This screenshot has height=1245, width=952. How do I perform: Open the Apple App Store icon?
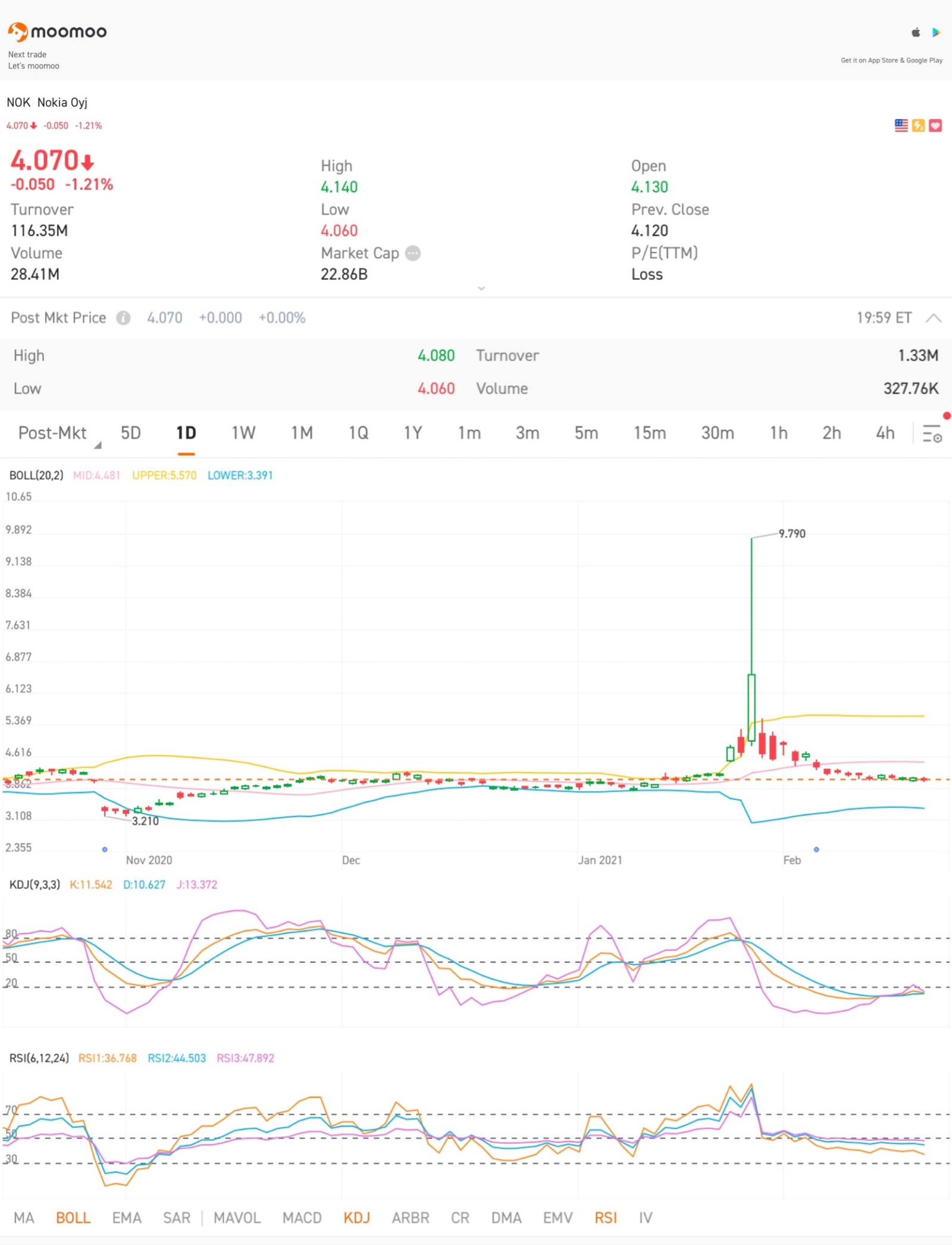(916, 32)
